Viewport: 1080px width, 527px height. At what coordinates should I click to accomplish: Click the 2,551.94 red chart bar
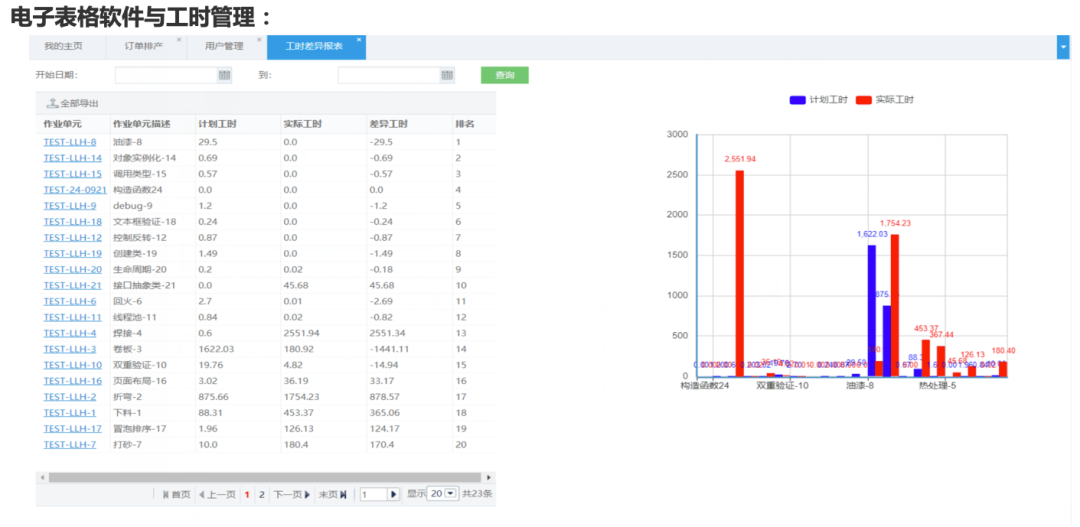(x=740, y=273)
